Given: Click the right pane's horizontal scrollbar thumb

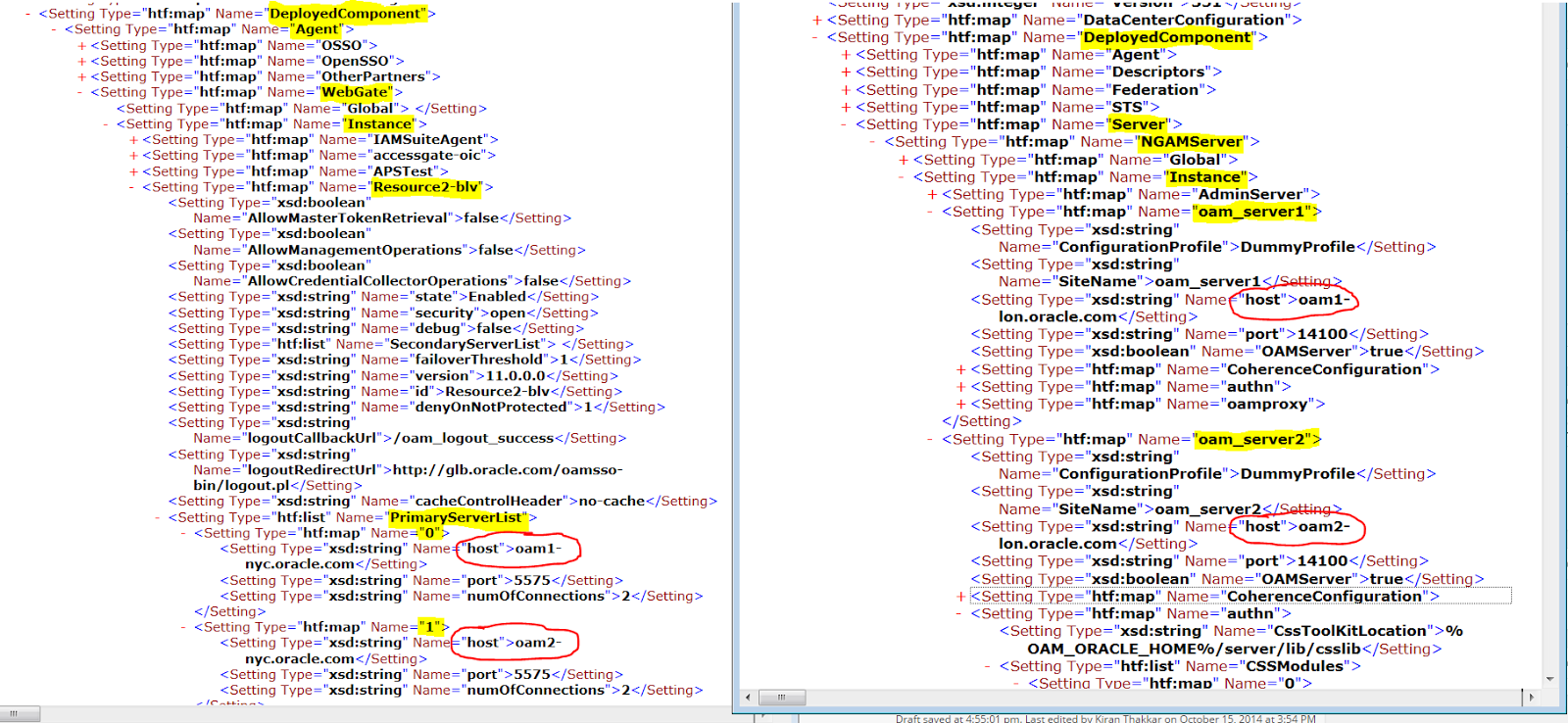Looking at the screenshot, I should 782,697.
